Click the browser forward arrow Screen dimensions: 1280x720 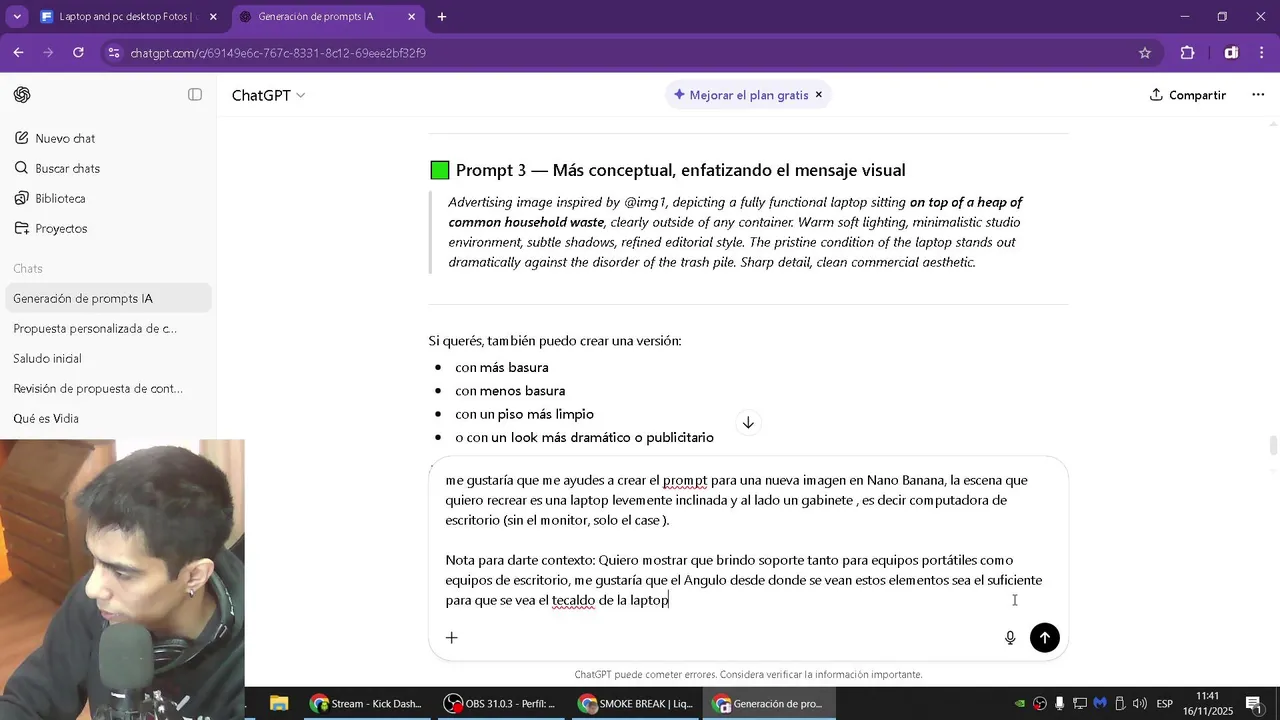[x=48, y=53]
